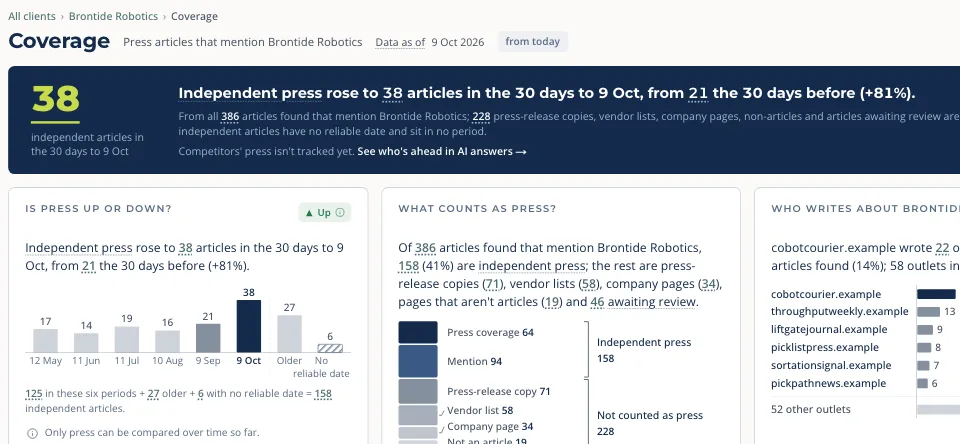Click underlined 158 ending the totals line

click(x=323, y=394)
